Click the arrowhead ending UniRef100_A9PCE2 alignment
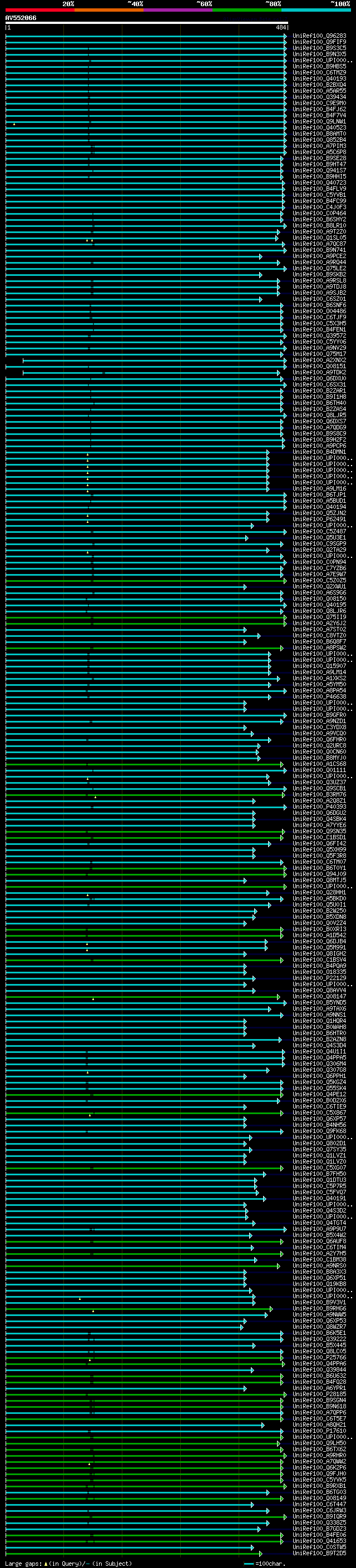The image size is (356, 1568). tap(260, 256)
